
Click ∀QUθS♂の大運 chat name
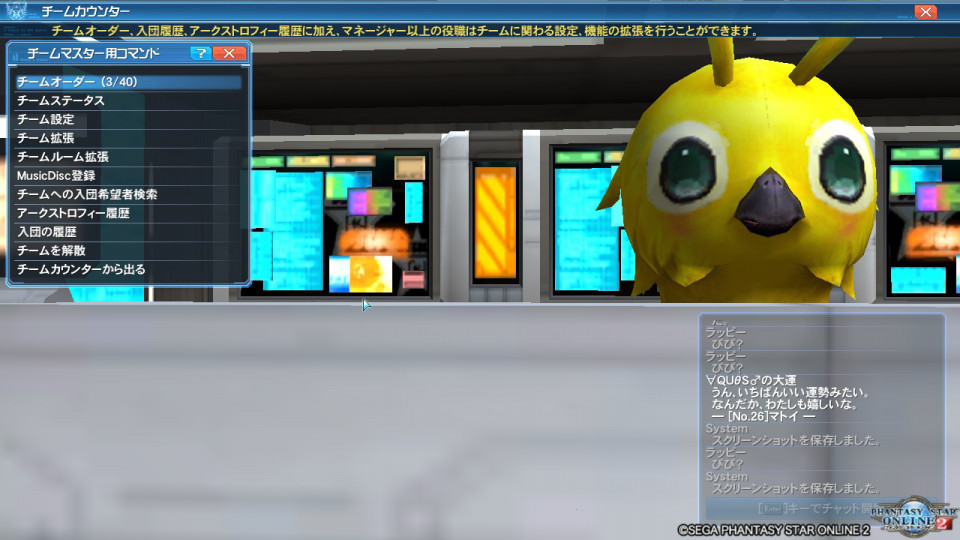click(x=751, y=380)
